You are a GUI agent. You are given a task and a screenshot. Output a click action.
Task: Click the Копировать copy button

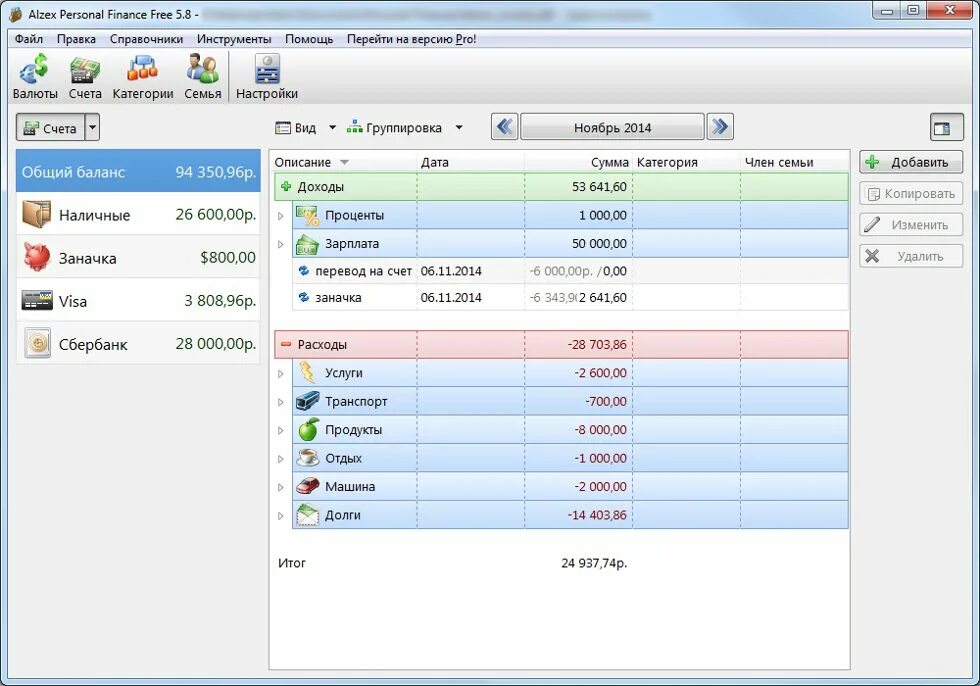pos(911,193)
